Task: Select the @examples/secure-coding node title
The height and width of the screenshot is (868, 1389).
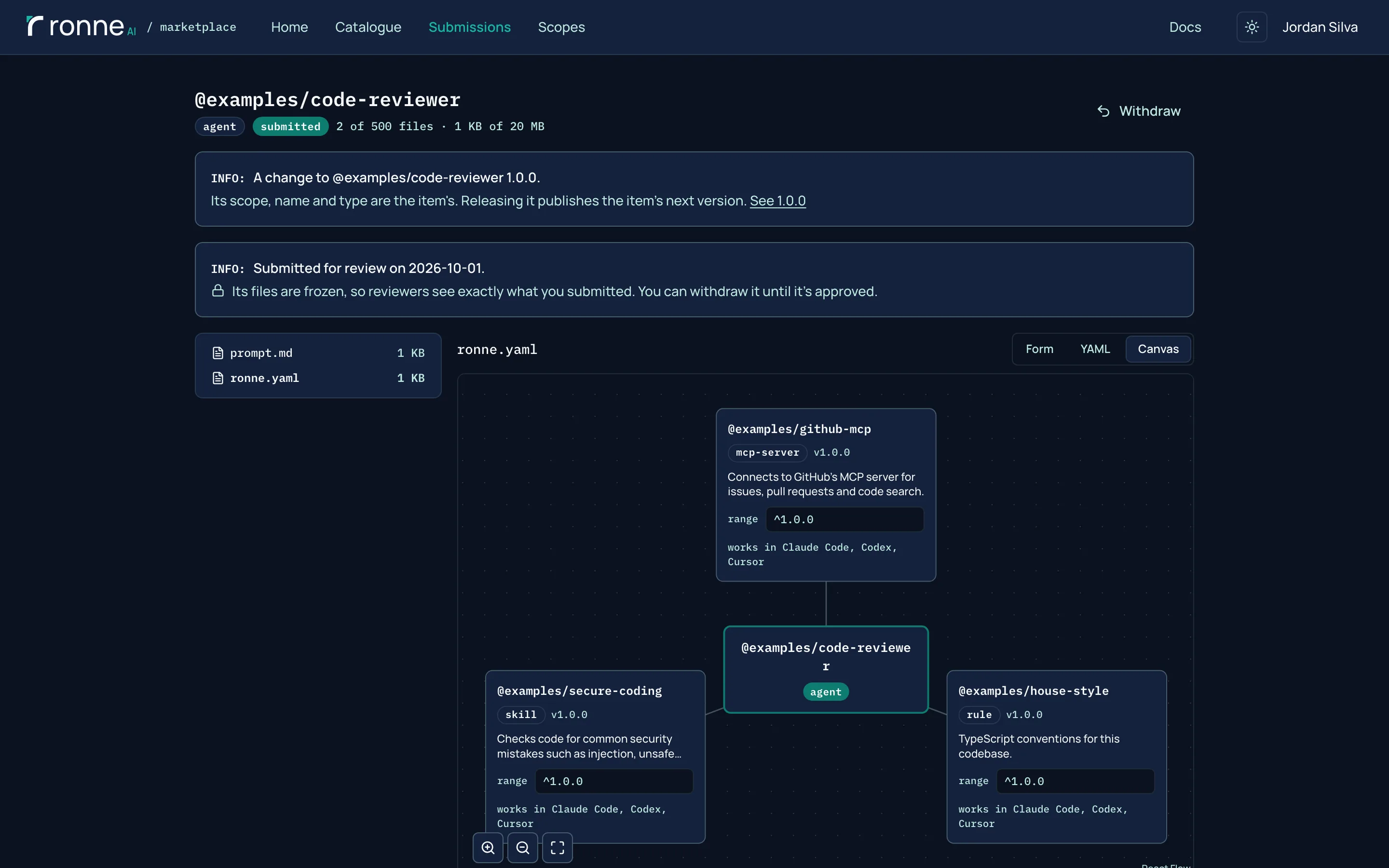Action: pos(579,691)
